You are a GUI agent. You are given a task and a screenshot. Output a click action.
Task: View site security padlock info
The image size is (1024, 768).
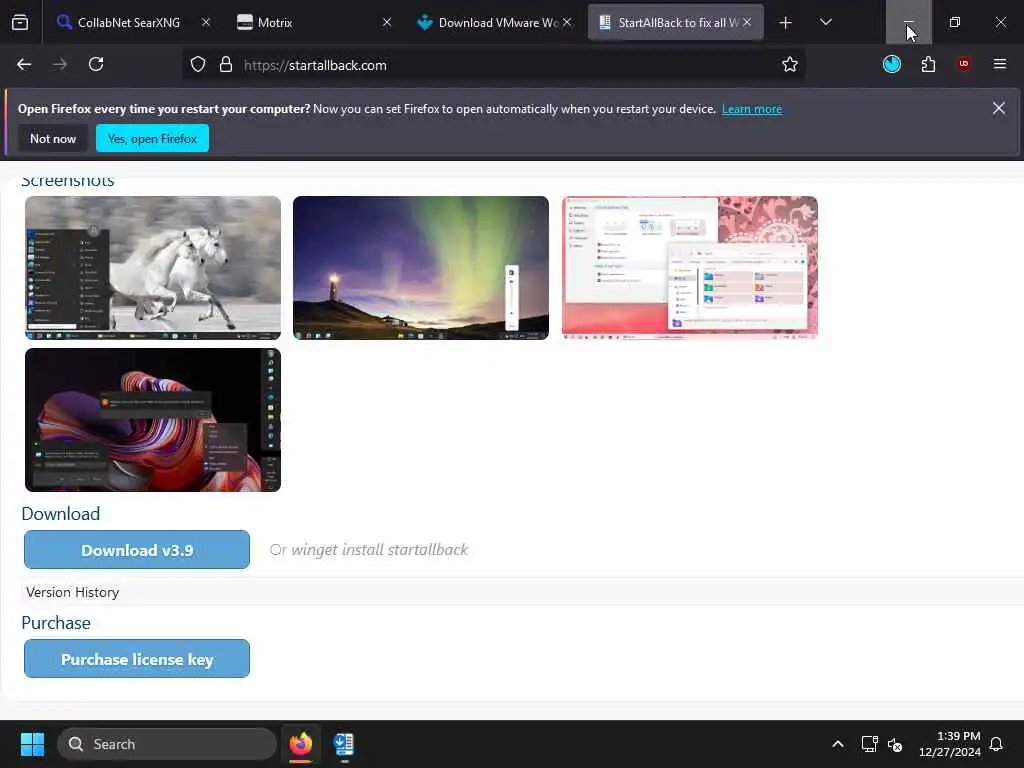[x=226, y=65]
